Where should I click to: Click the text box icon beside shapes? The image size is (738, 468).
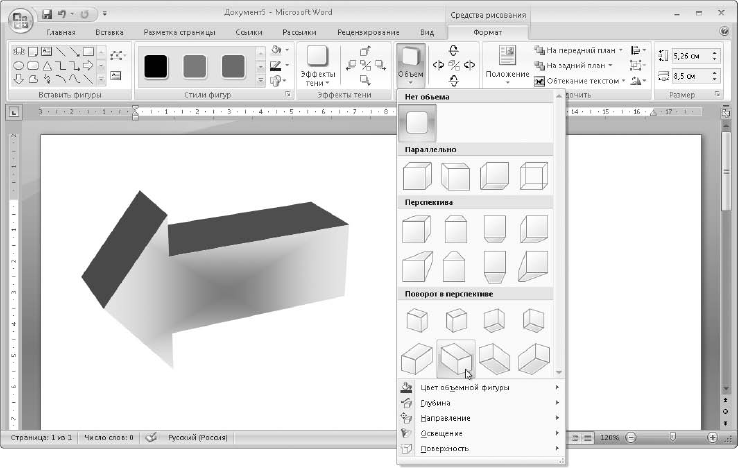click(116, 75)
